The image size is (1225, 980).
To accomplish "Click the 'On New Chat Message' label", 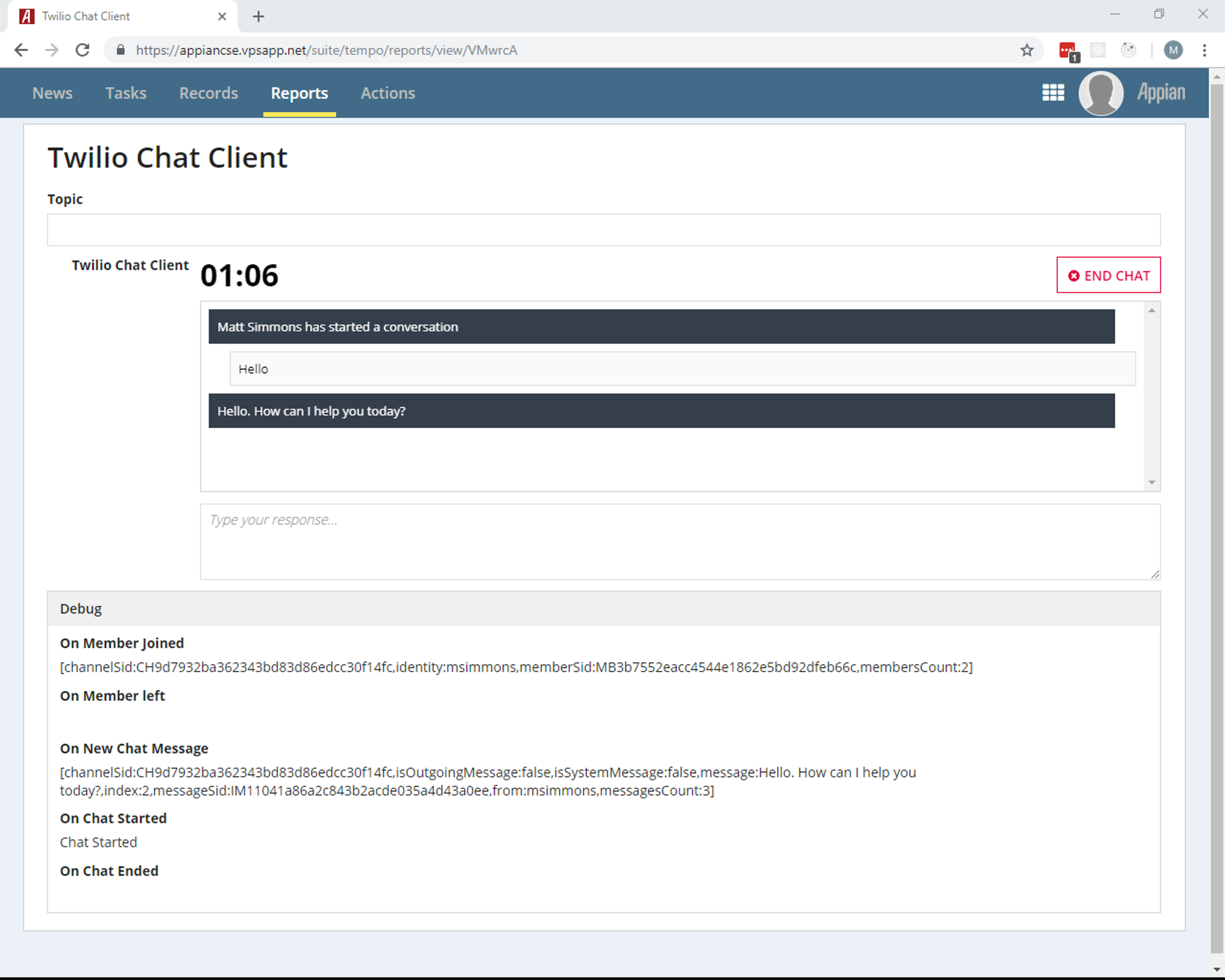I will coord(134,748).
